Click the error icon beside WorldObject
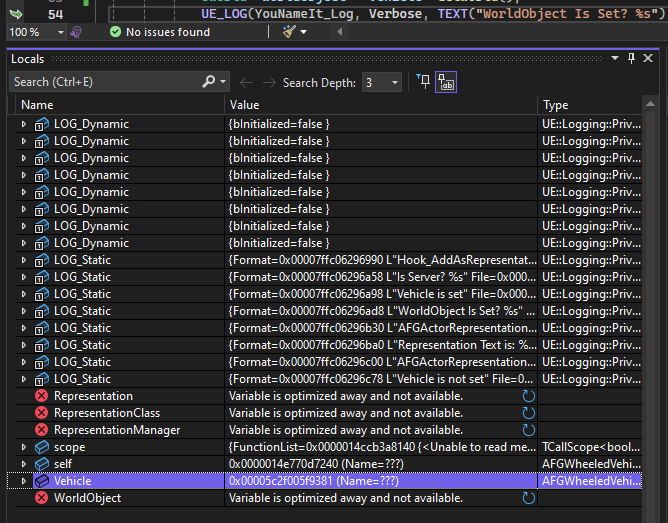This screenshot has width=668, height=523. [41, 498]
